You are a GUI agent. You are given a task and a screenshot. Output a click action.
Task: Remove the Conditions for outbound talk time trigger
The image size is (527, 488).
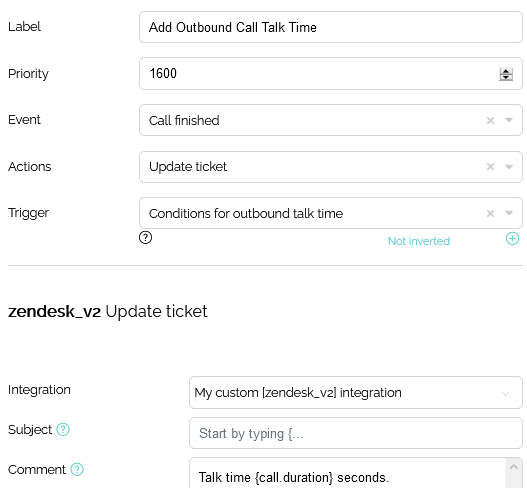(490, 213)
